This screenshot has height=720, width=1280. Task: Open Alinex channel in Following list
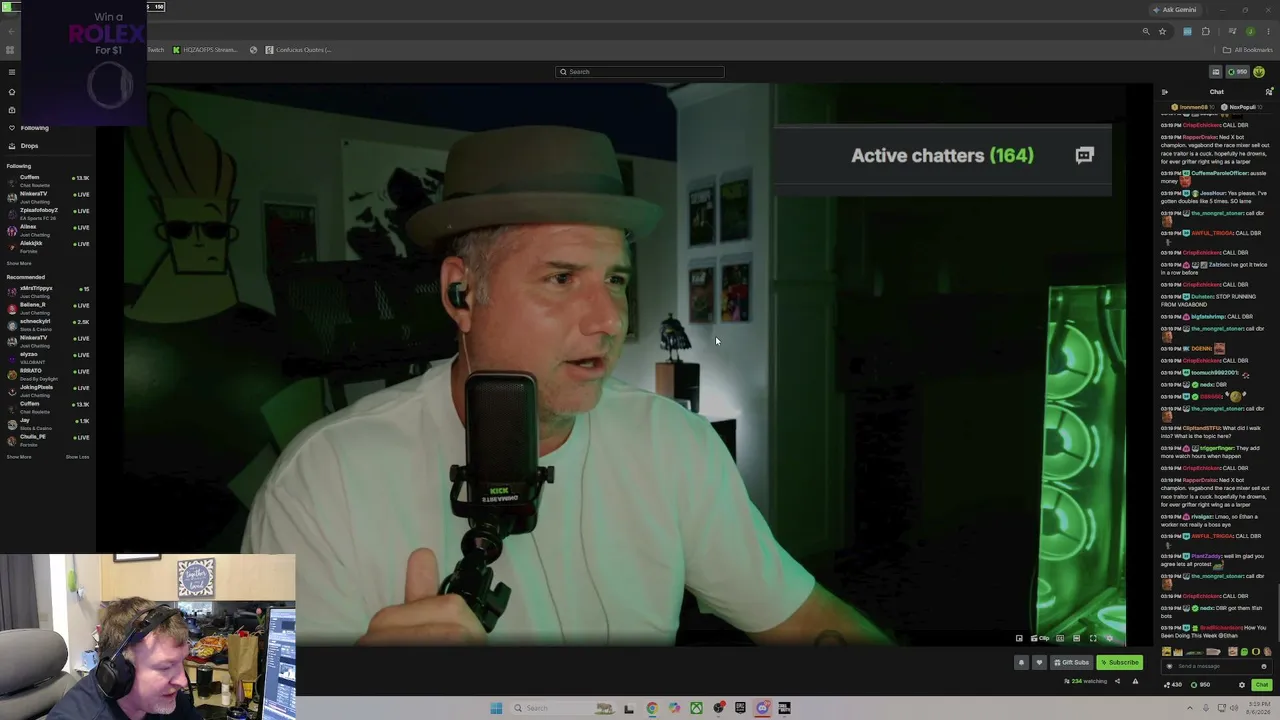tap(48, 229)
